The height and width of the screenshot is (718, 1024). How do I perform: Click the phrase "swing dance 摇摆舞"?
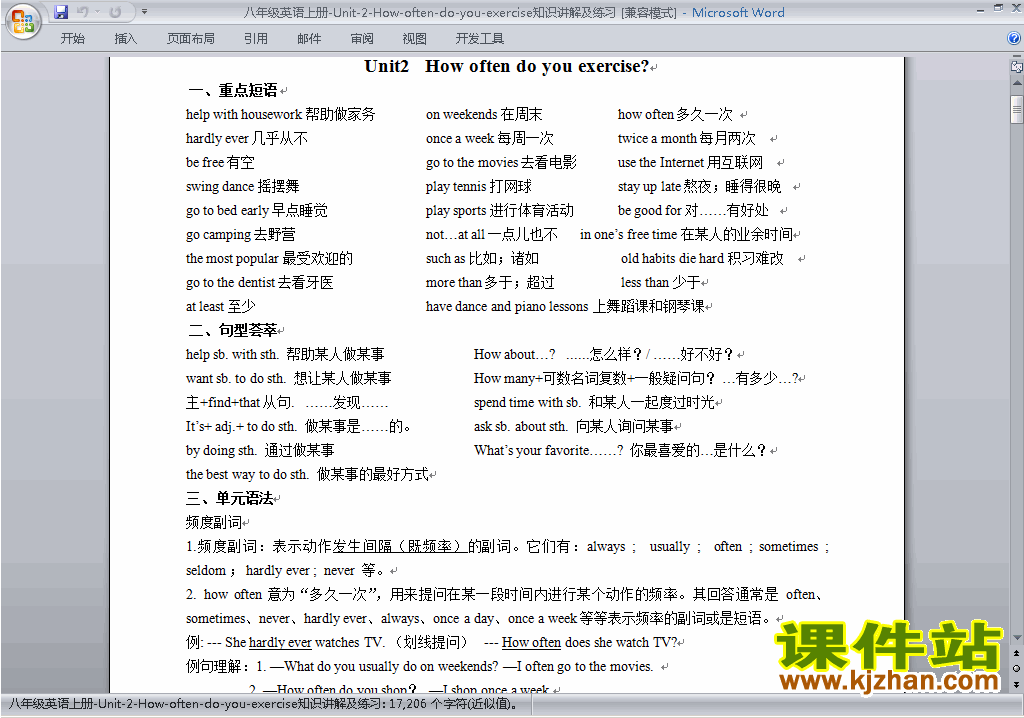coord(242,186)
